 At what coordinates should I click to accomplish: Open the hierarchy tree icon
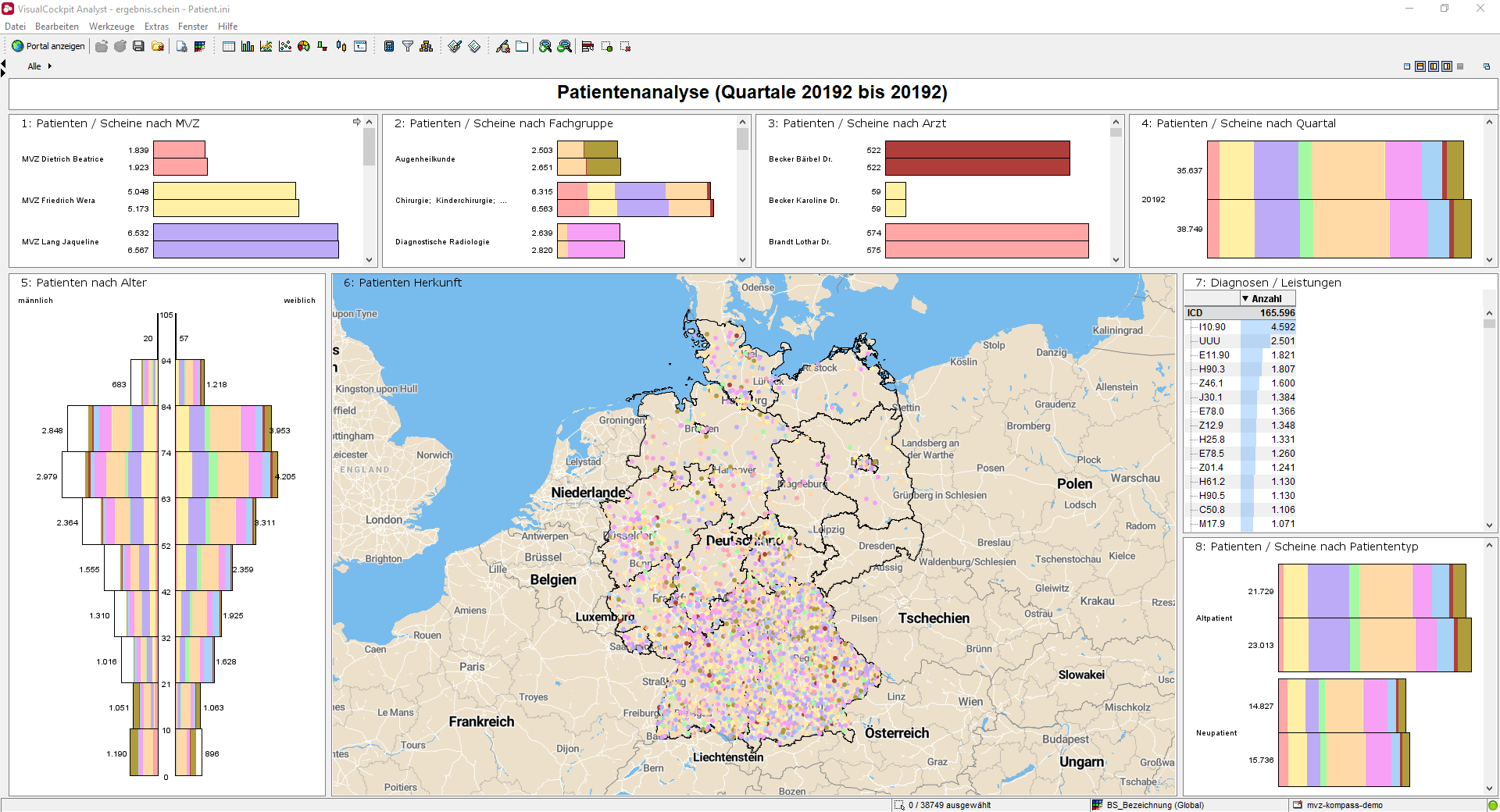(426, 47)
